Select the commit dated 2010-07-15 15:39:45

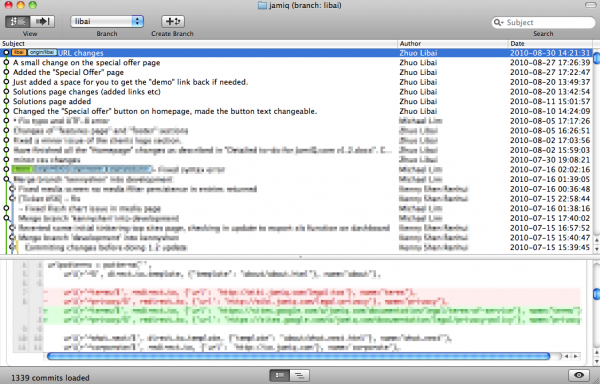pos(296,247)
